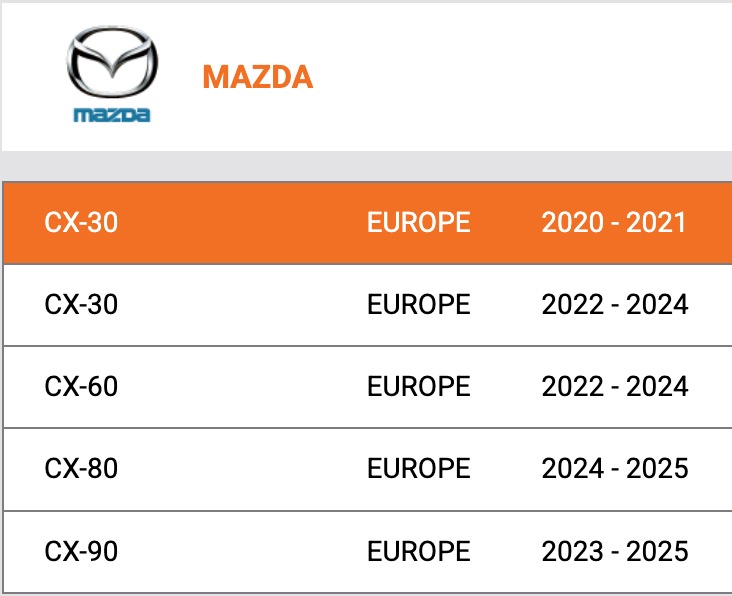
Task: Pick the CX-80 model name
Action: [81, 468]
